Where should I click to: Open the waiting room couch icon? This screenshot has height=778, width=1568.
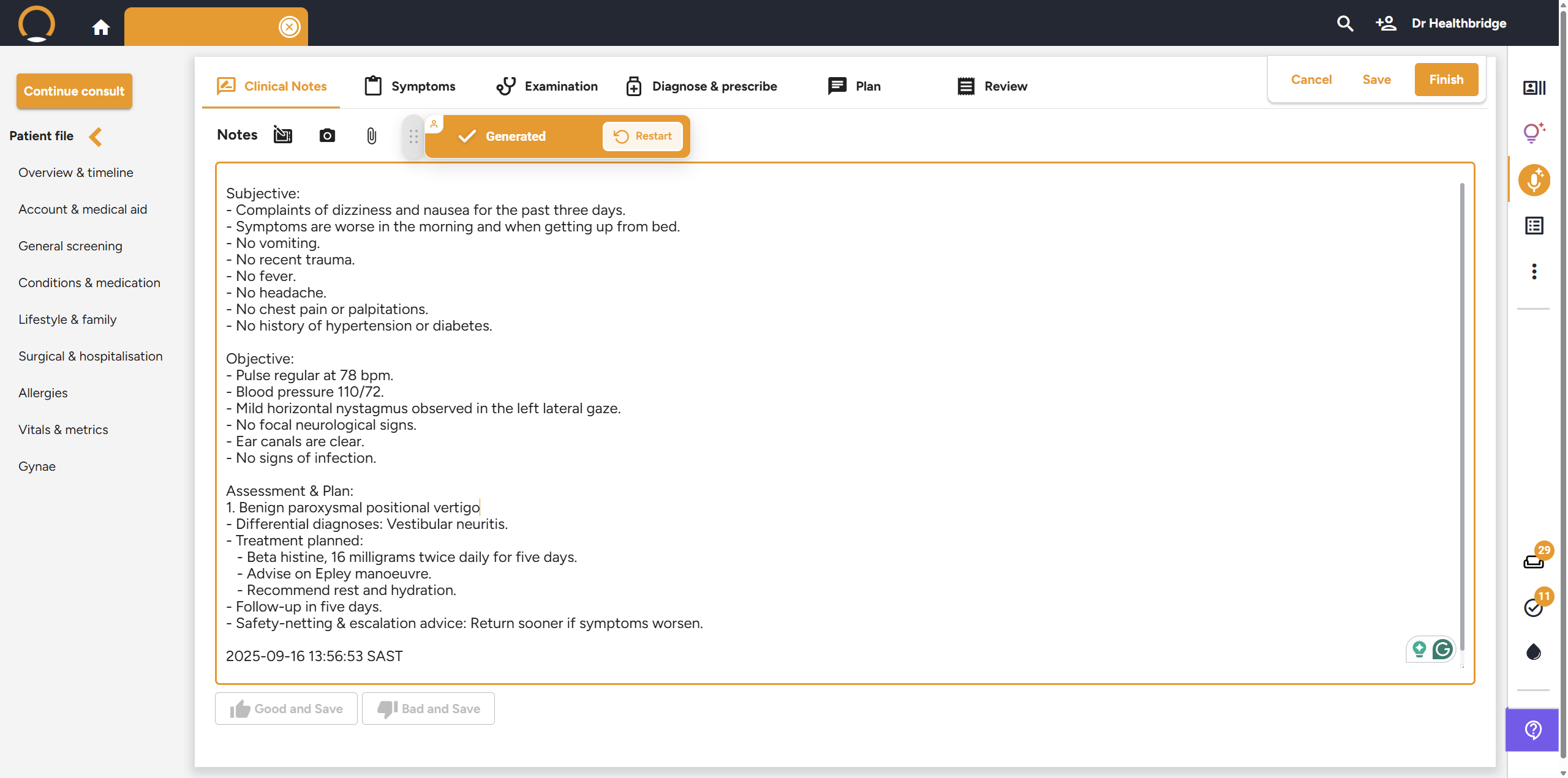1534,560
